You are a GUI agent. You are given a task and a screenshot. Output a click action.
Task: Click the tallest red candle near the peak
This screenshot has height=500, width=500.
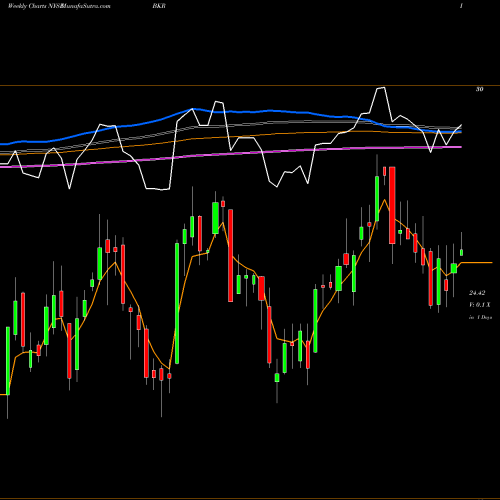tap(392, 205)
